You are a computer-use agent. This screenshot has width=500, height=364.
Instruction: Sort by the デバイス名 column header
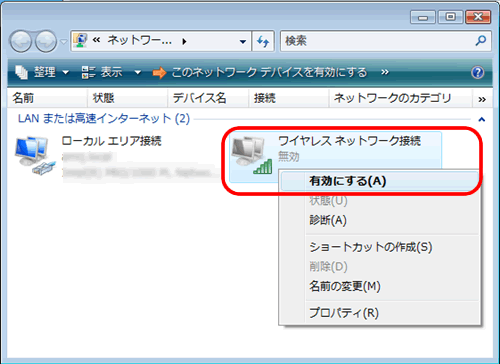pyautogui.click(x=208, y=98)
